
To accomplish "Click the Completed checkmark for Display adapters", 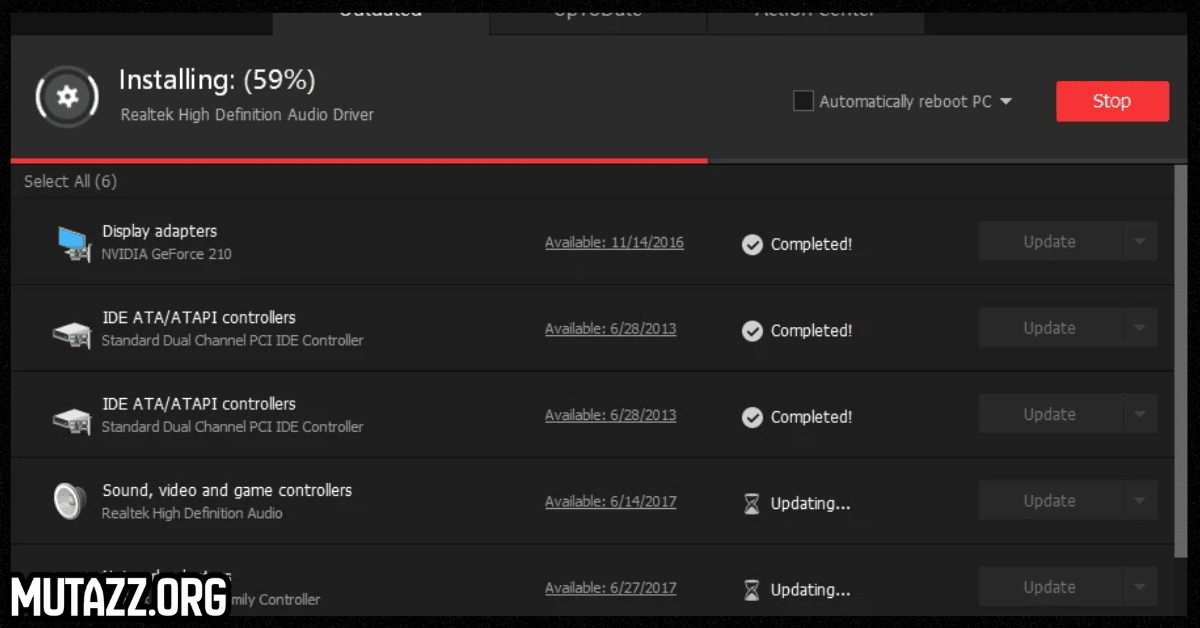I will pyautogui.click(x=752, y=245).
